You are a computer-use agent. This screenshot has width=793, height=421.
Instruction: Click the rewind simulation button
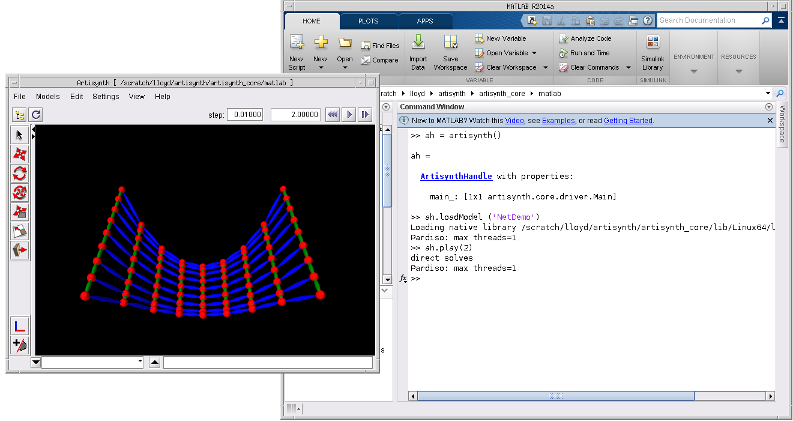tap(332, 115)
